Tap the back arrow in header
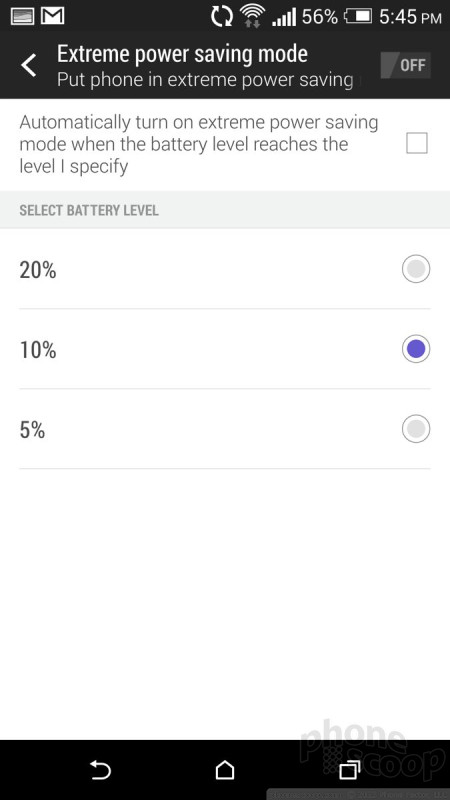The height and width of the screenshot is (800, 450). click(29, 66)
